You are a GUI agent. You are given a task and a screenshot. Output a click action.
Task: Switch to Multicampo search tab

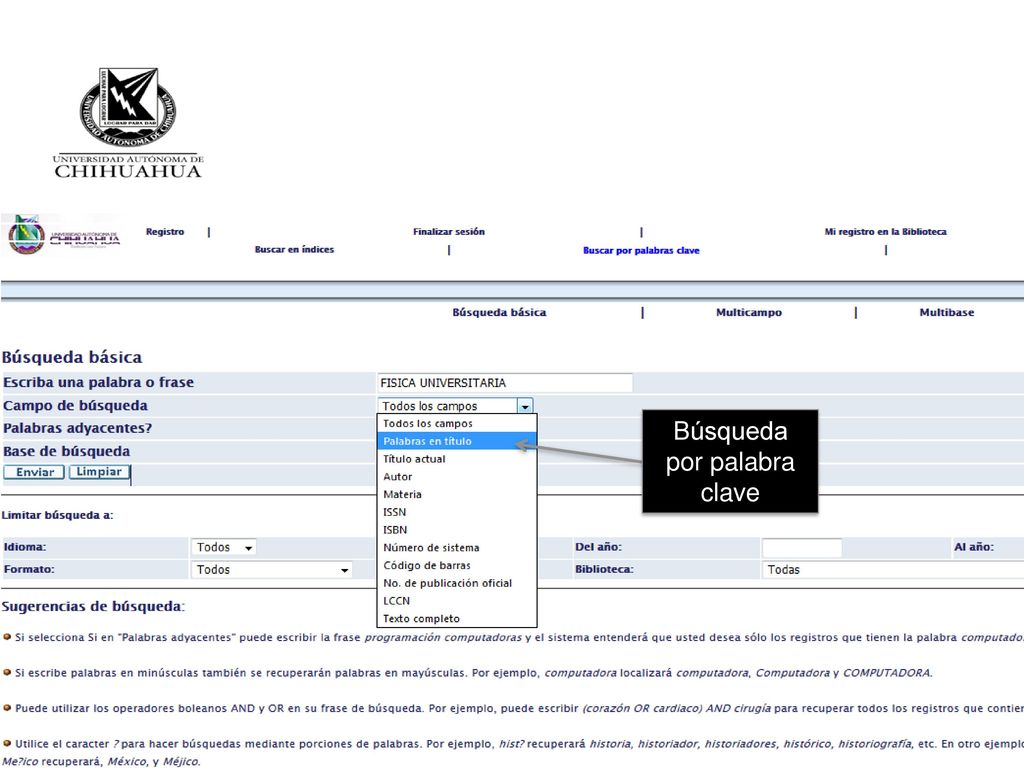coord(748,312)
